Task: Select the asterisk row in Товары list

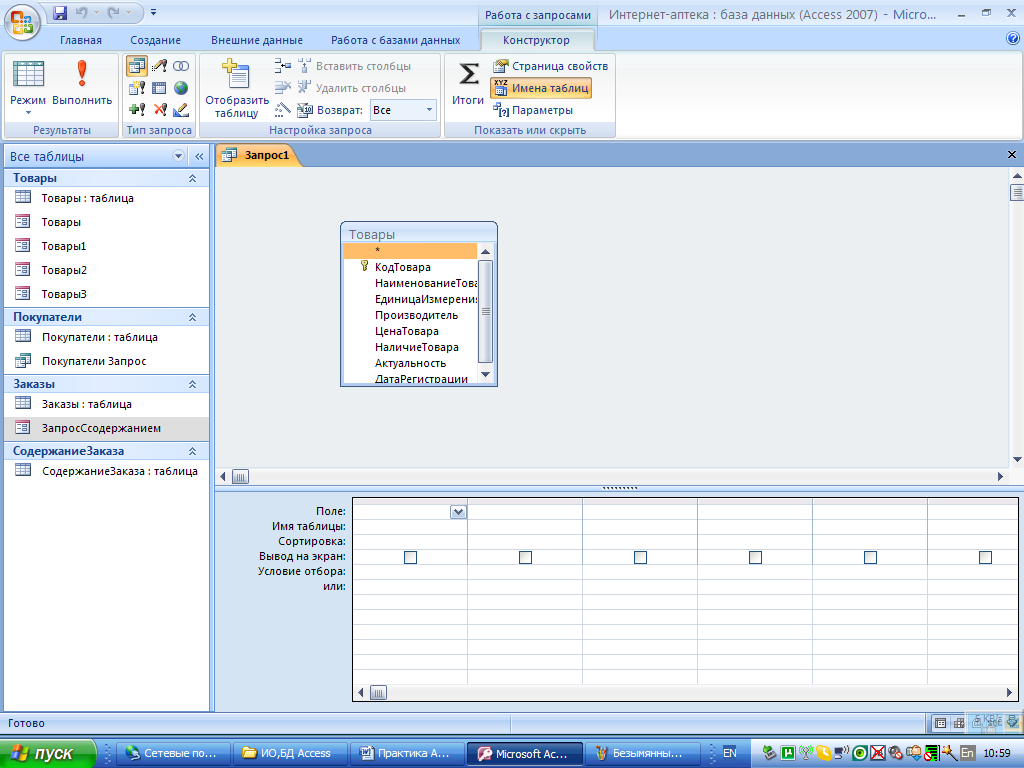Action: click(410, 251)
